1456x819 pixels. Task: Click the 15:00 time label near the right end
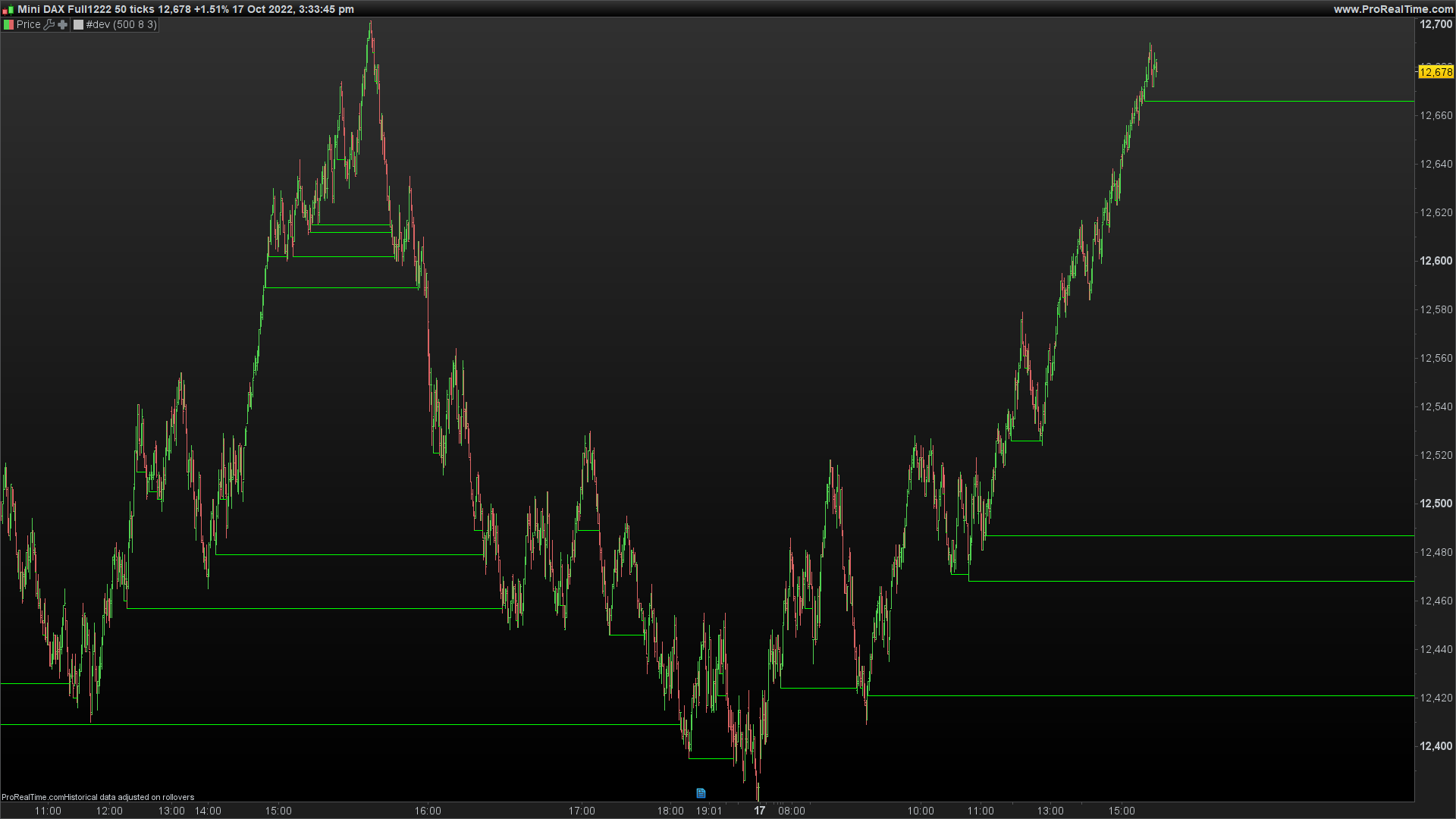pos(1122,811)
